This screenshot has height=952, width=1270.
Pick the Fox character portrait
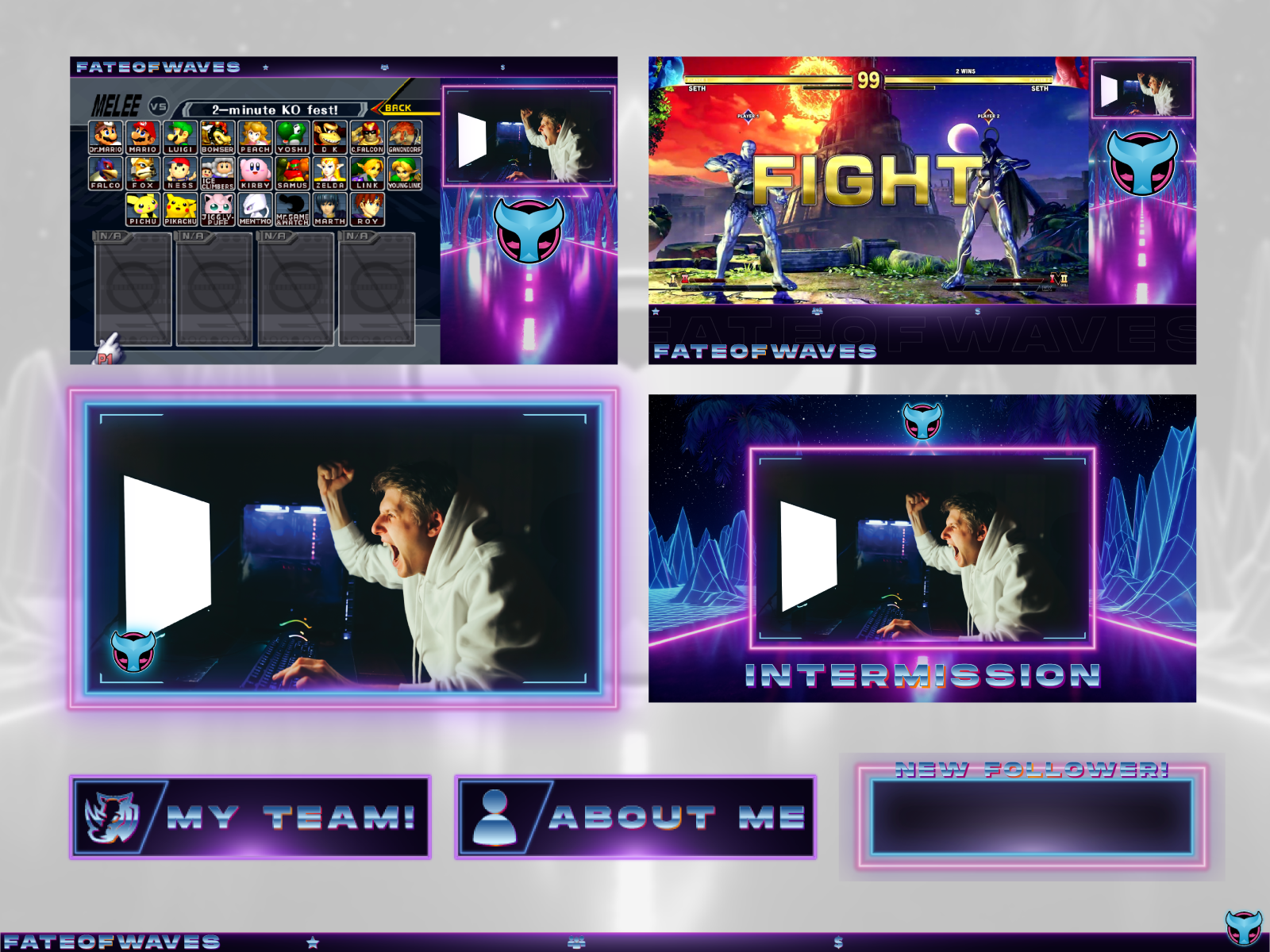click(x=143, y=173)
